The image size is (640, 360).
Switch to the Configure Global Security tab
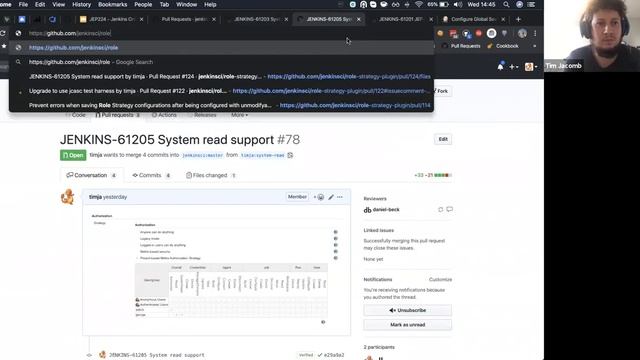pyautogui.click(x=473, y=19)
